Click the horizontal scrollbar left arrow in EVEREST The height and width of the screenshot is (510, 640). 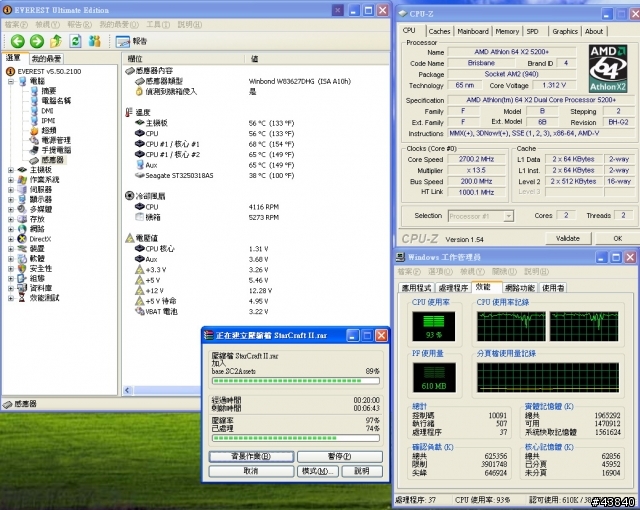pyautogui.click(x=127, y=390)
